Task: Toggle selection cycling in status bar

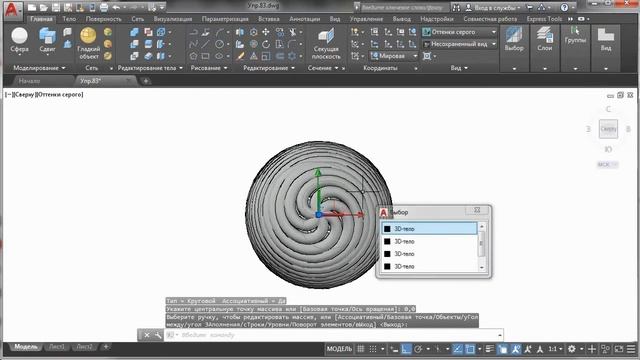Action: tap(503, 349)
